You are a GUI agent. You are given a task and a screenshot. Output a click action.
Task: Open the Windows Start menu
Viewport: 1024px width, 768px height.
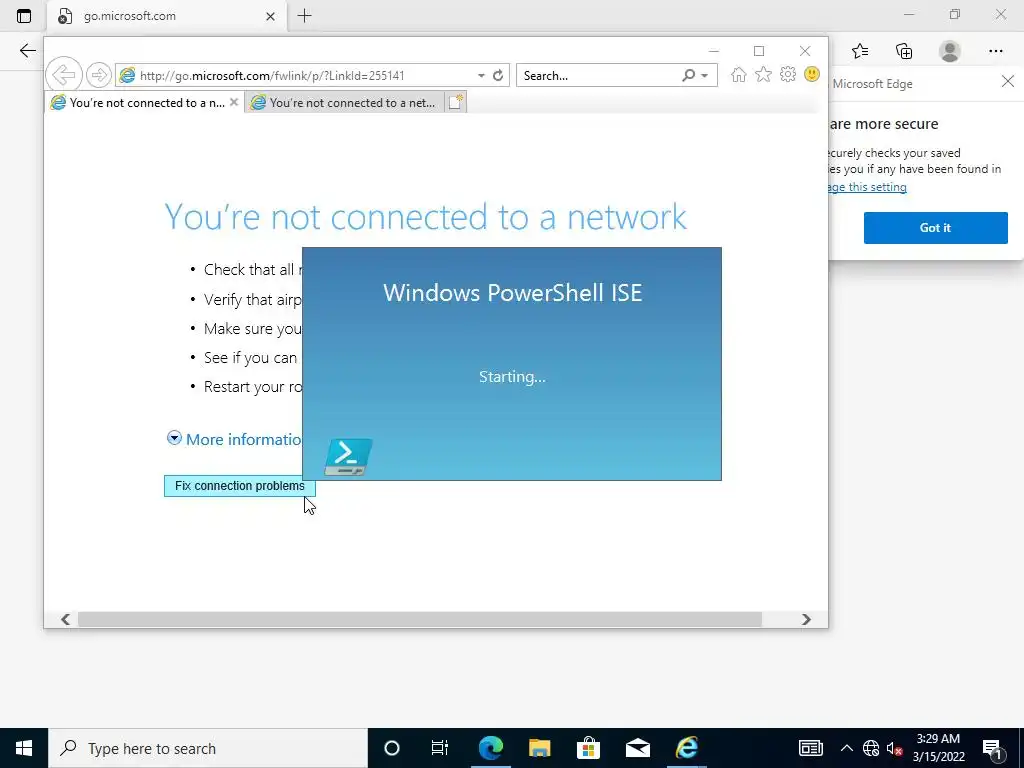(24, 748)
